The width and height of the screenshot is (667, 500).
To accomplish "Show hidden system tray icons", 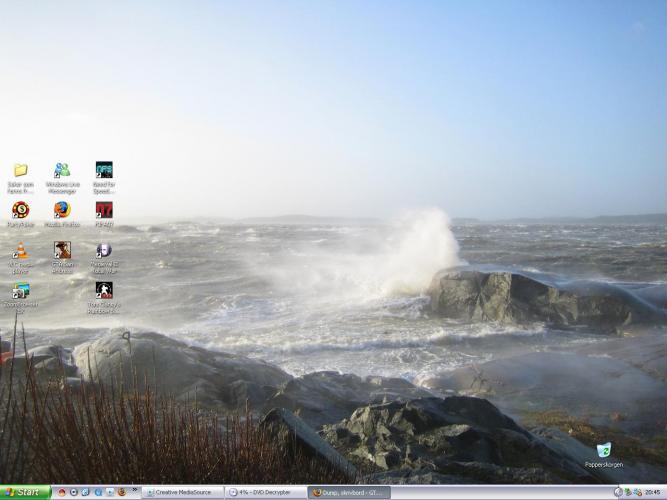I will pos(618,492).
